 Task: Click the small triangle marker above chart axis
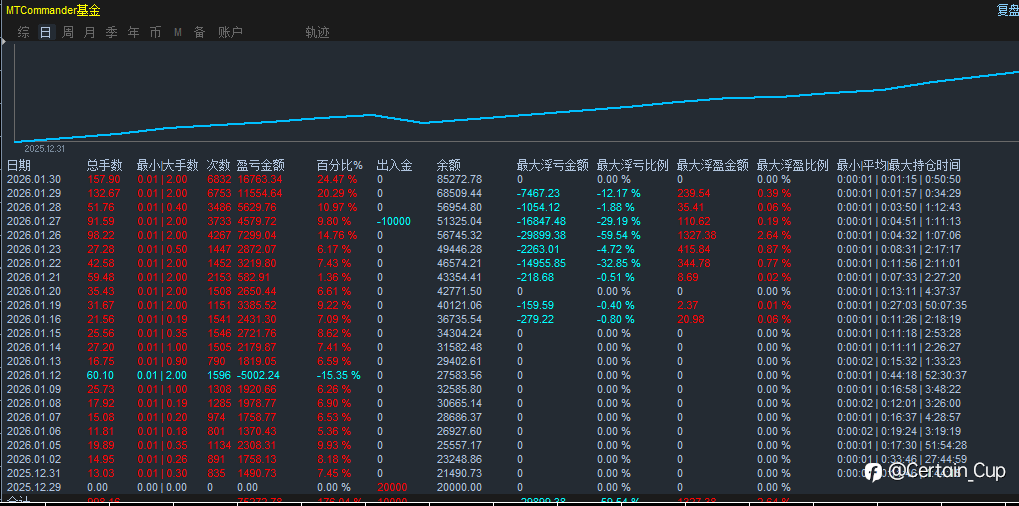[4, 42]
